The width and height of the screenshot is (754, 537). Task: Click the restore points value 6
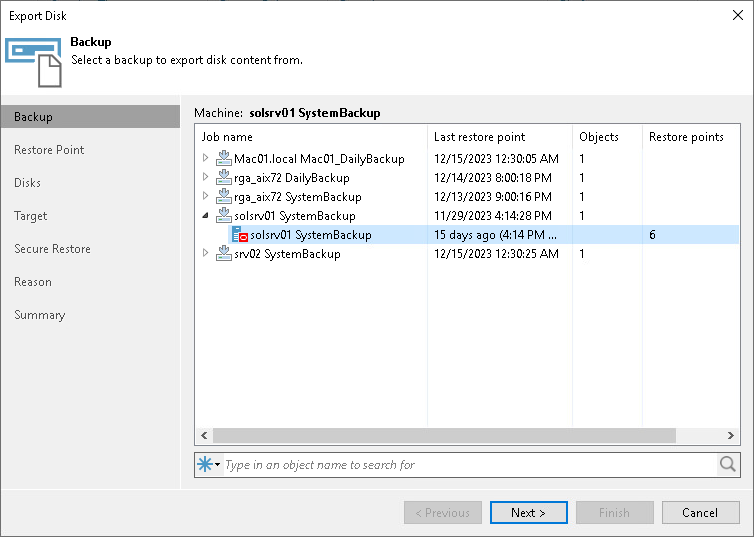(652, 235)
